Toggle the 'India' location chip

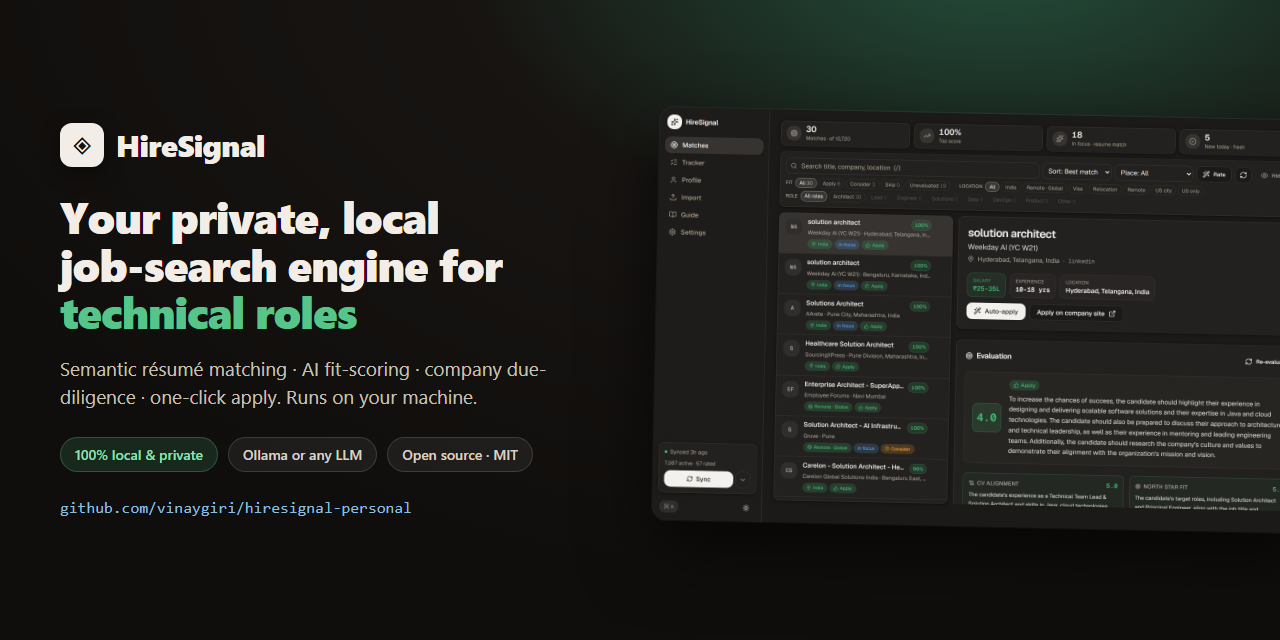click(1011, 187)
